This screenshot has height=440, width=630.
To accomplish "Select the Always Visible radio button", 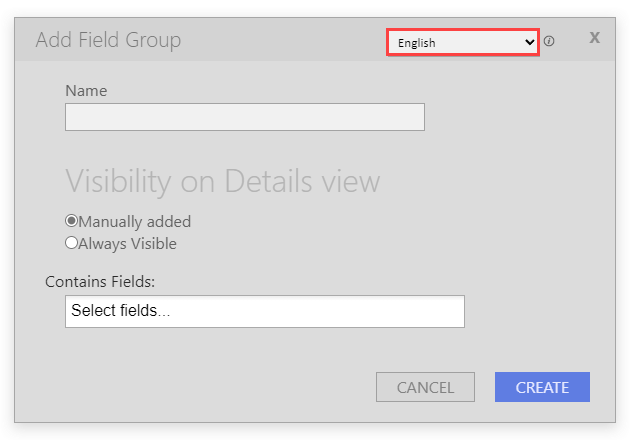I will click(x=71, y=243).
